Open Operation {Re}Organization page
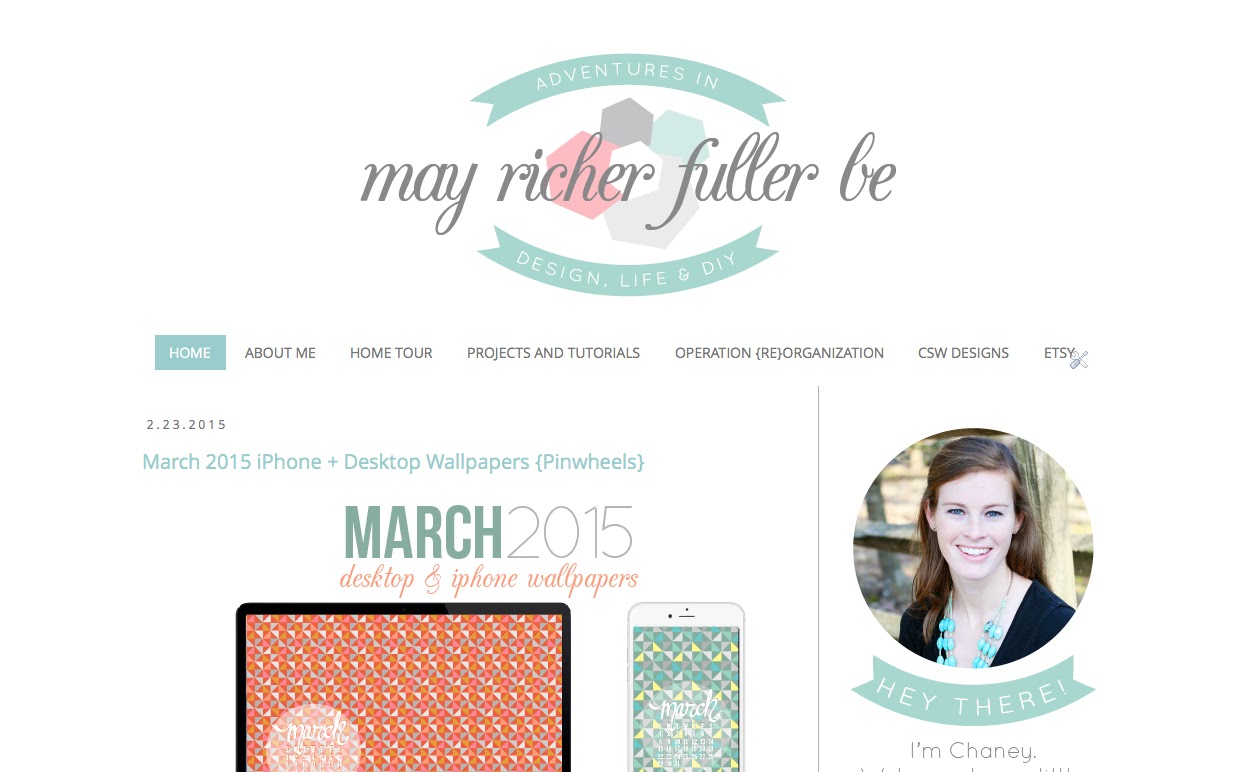 pos(779,353)
